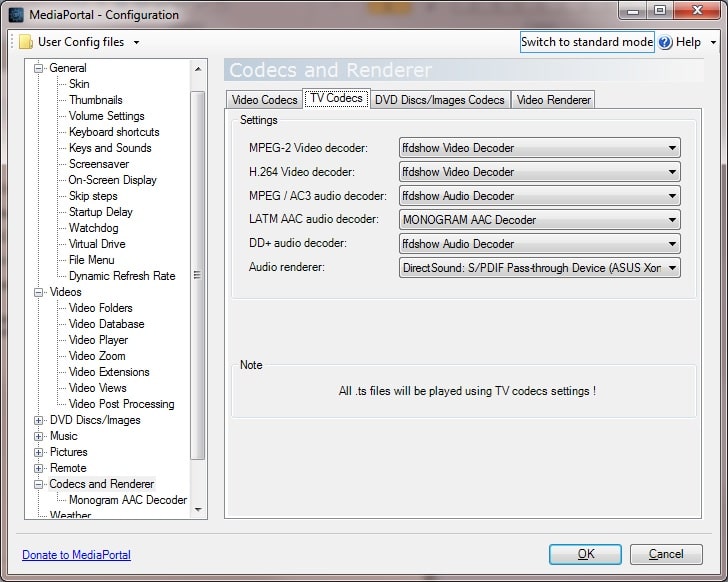Viewport: 728px width, 582px height.
Task: Confirm settings with the OK button
Action: click(585, 554)
